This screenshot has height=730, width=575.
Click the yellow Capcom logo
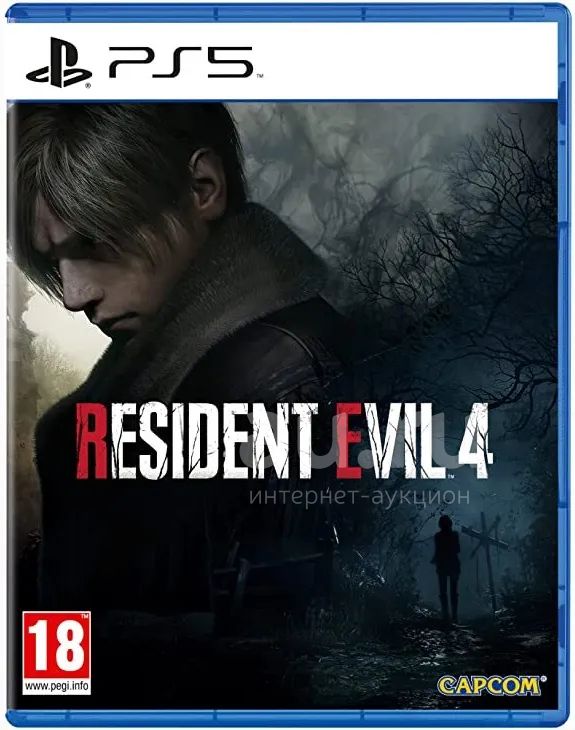[x=490, y=686]
